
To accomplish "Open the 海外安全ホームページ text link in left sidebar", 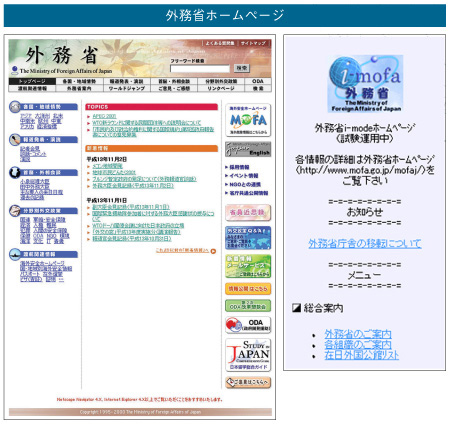I will pos(42,263).
